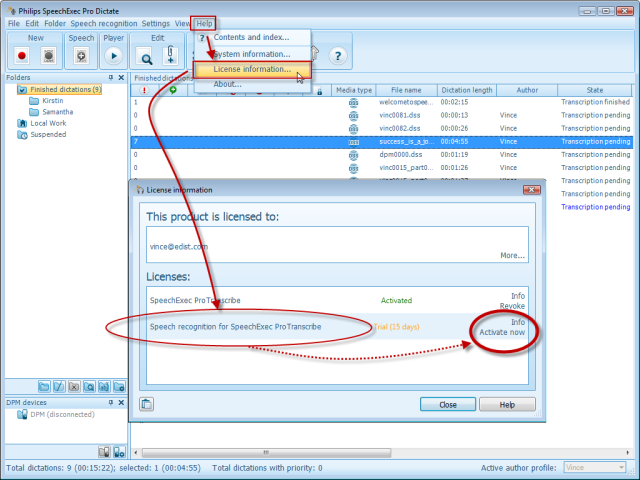Click the lock column header icon
640x480 pixels.
[x=320, y=92]
